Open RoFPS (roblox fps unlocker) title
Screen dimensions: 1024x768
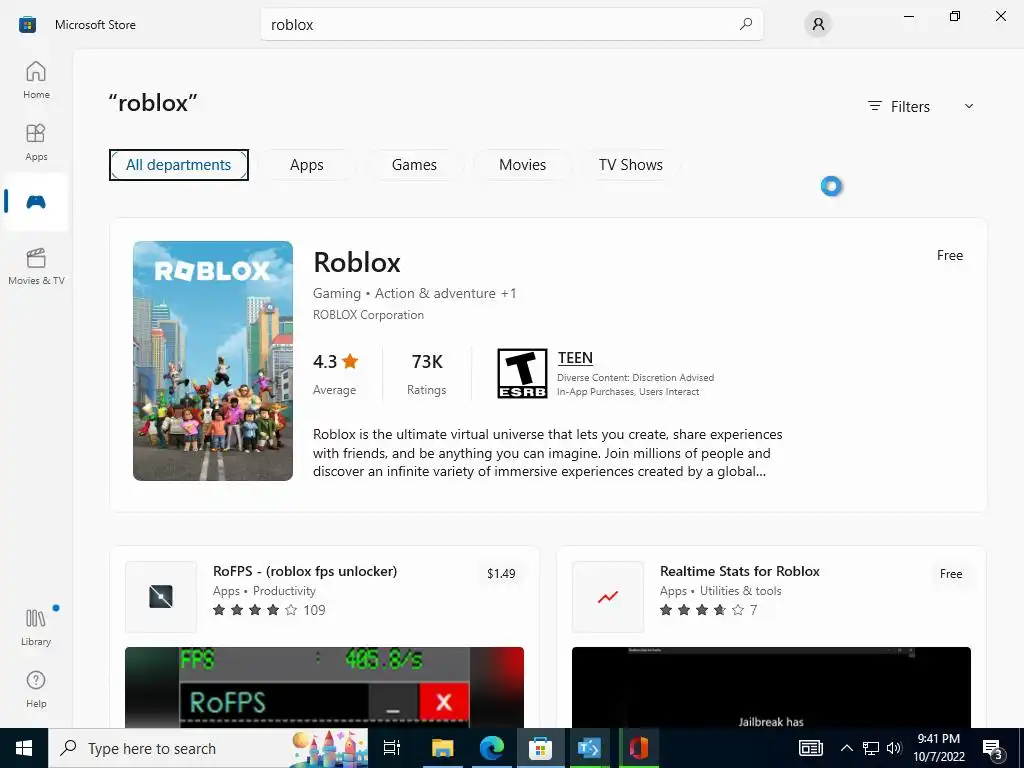[305, 571]
